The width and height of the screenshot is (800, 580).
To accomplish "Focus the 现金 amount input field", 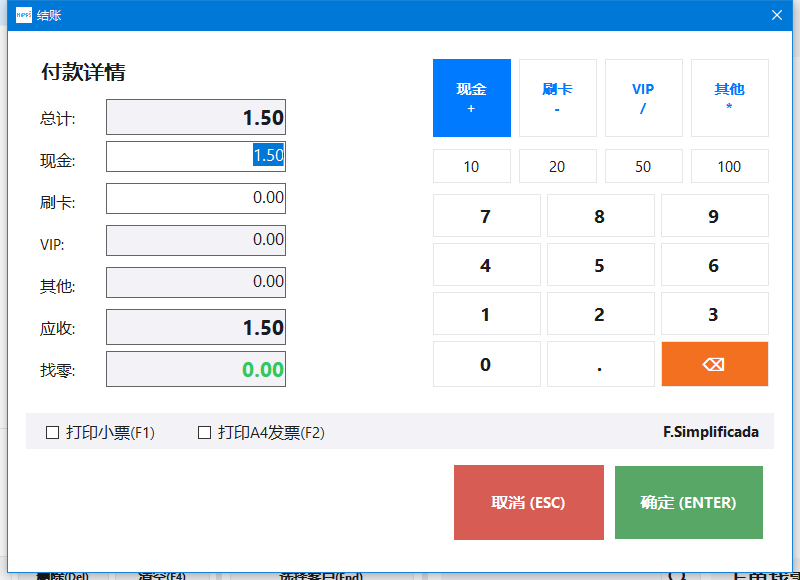I will pyautogui.click(x=196, y=157).
